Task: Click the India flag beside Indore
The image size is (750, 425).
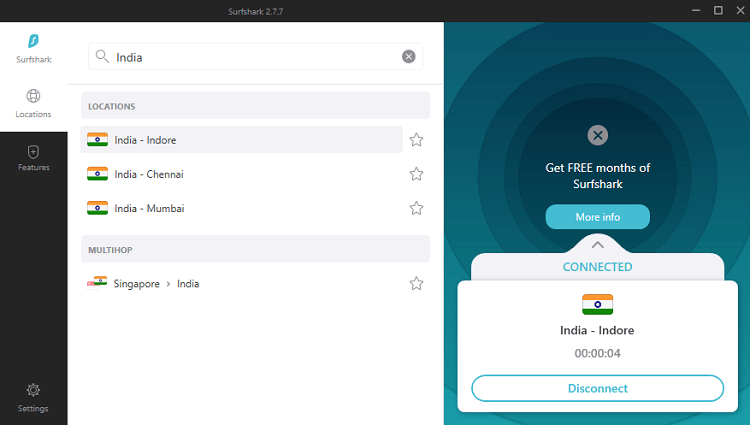Action: pos(97,140)
